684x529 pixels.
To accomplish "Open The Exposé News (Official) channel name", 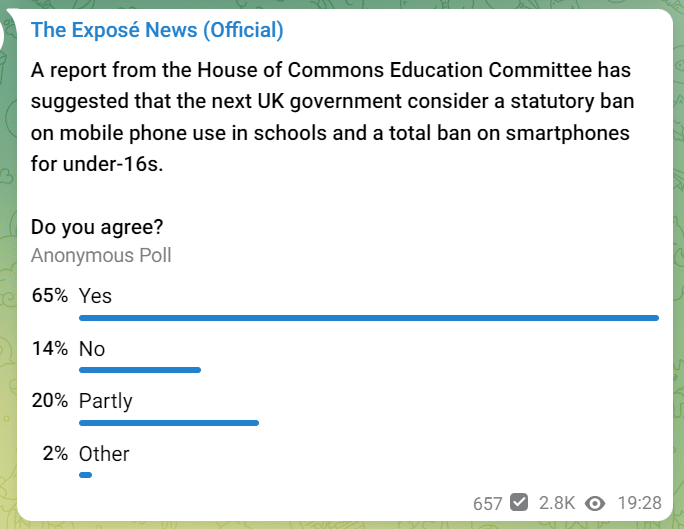I will point(157,31).
